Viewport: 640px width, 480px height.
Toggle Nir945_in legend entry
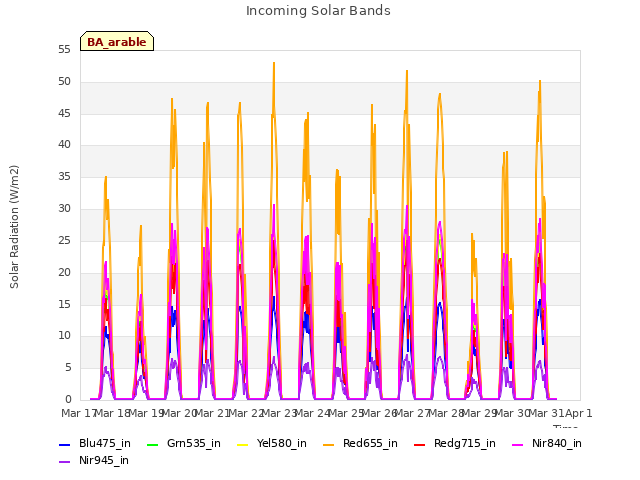[x=94, y=460]
